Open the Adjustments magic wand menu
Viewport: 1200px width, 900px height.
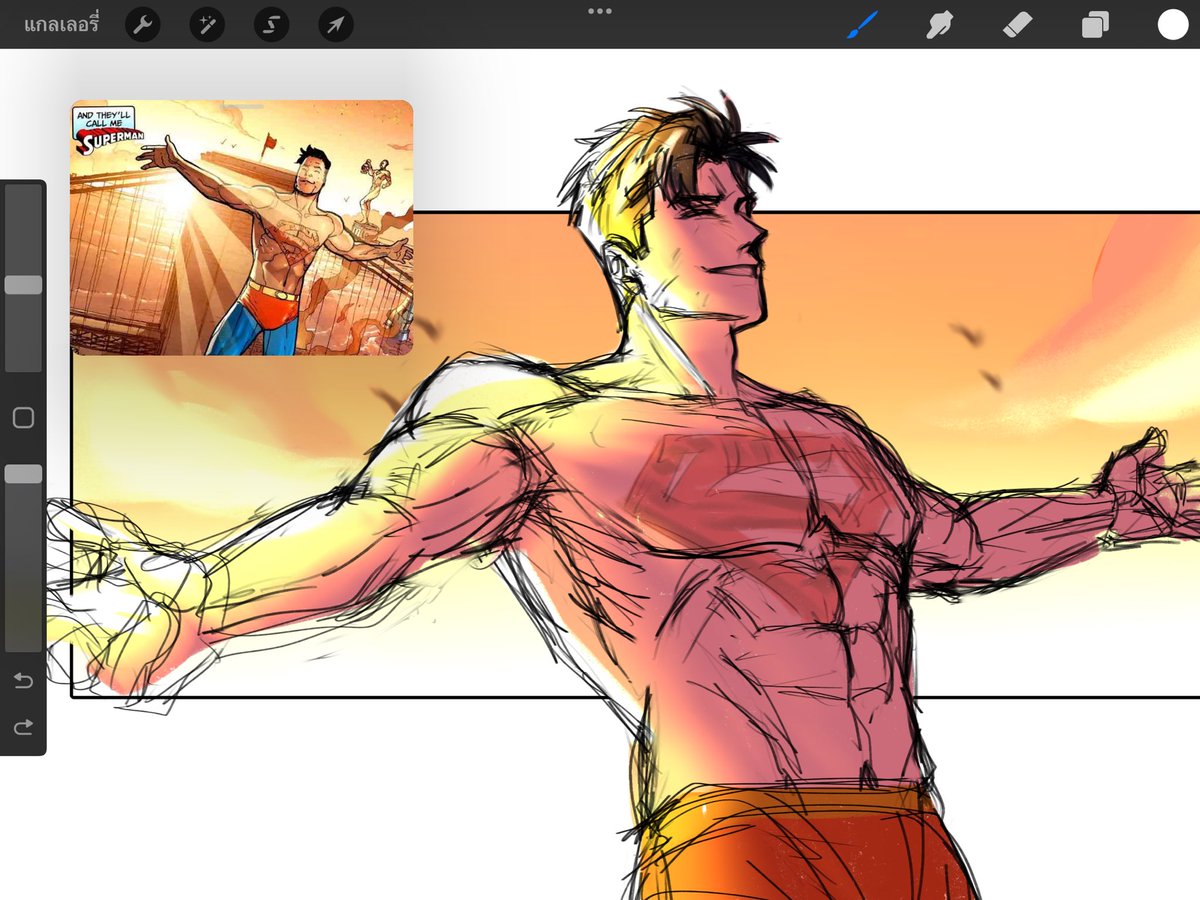pyautogui.click(x=207, y=25)
